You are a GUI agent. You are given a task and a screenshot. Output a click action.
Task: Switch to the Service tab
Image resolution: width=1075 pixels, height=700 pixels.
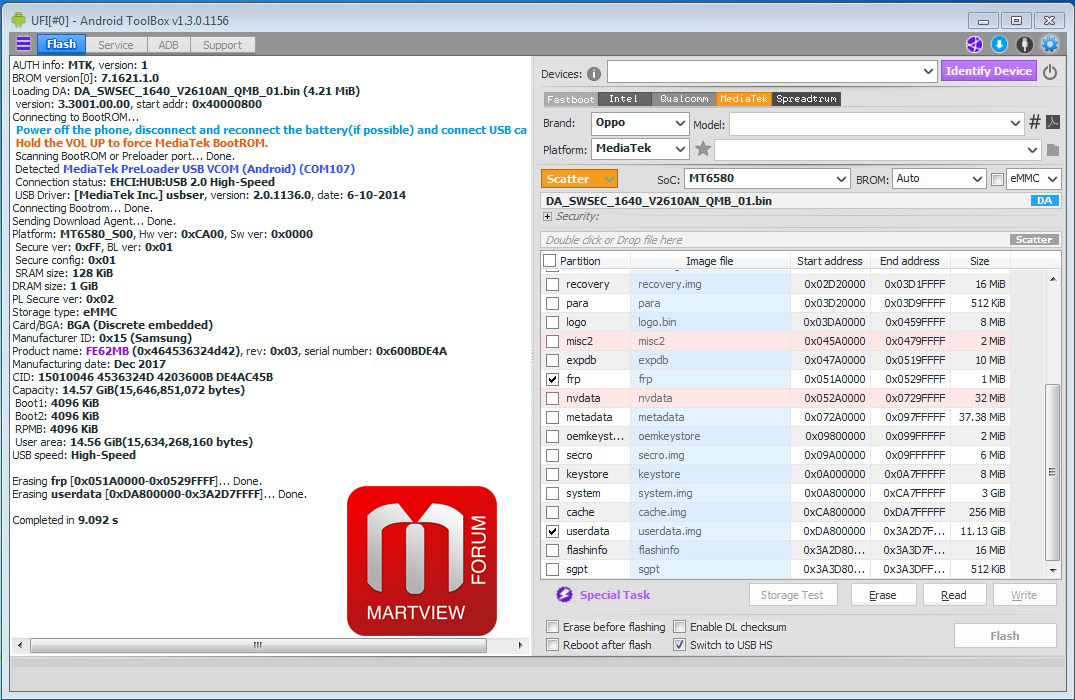[116, 45]
